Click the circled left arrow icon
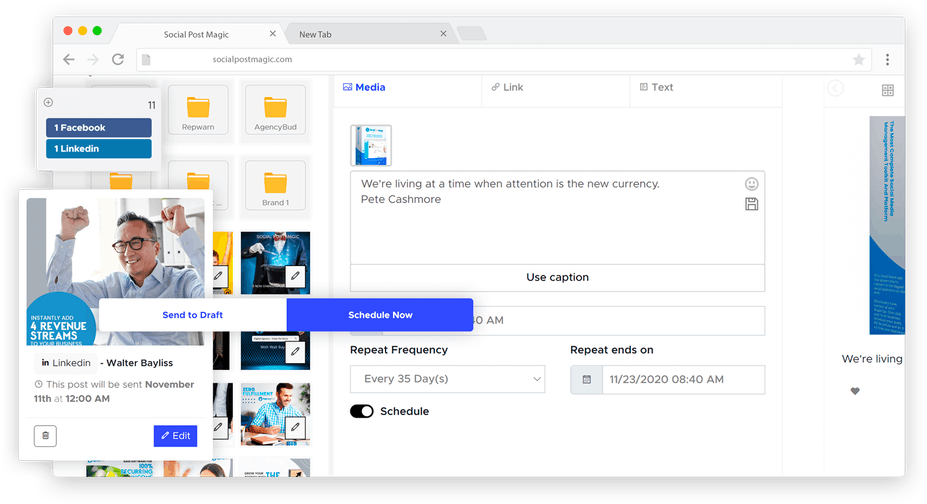 (835, 89)
